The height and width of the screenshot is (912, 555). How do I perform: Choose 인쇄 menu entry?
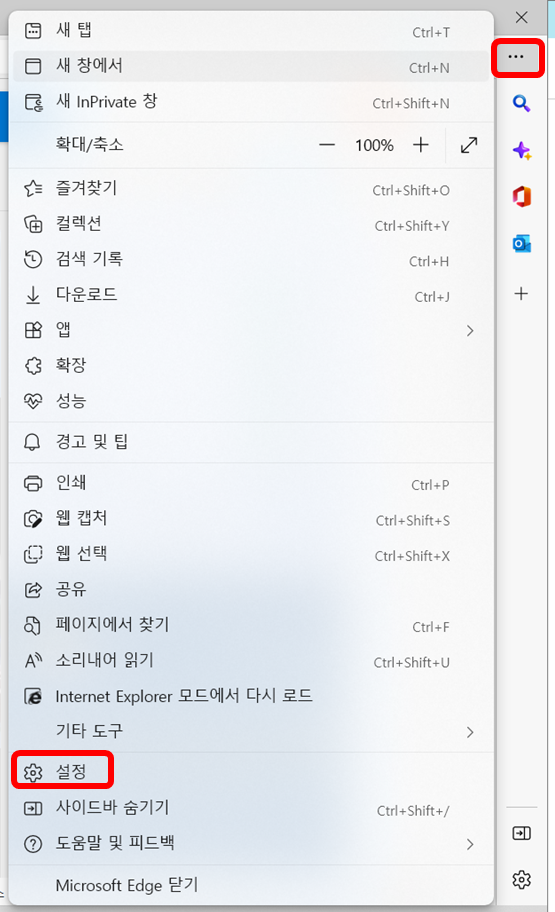(251, 483)
